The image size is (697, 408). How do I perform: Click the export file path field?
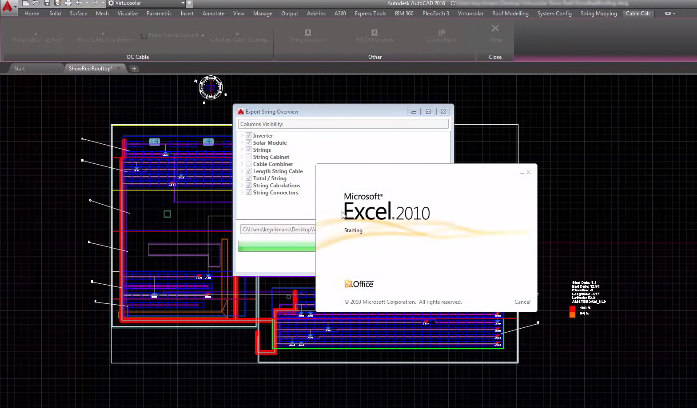[x=277, y=229]
